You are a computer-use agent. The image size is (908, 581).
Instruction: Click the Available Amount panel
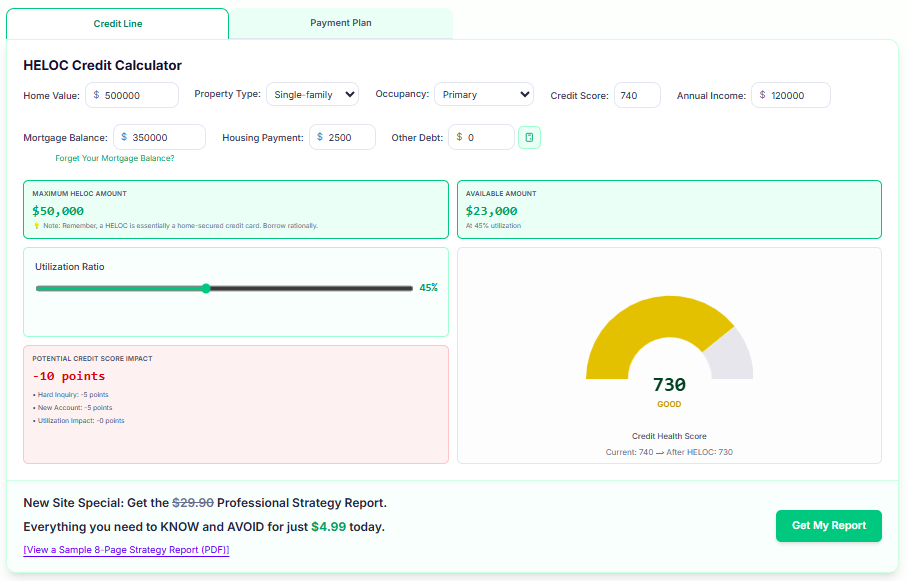668,209
